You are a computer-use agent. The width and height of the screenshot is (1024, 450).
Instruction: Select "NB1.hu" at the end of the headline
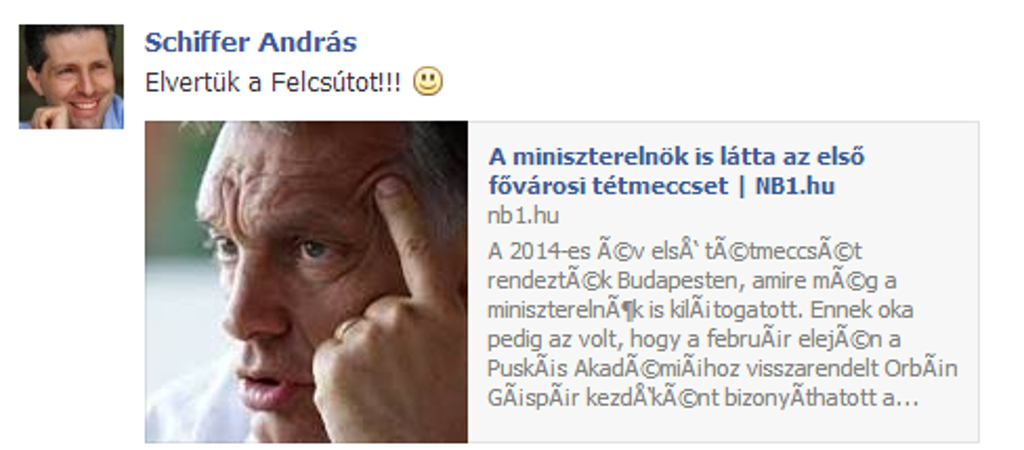pyautogui.click(x=795, y=187)
